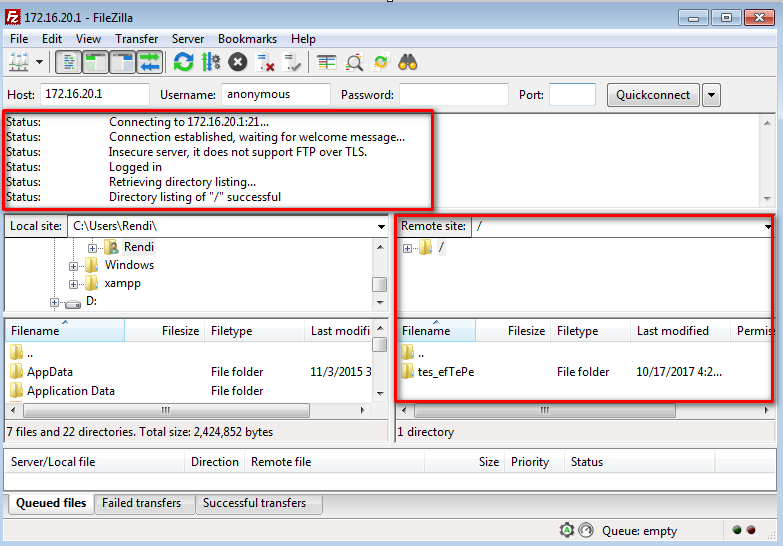Screen dimensions: 783x546
Task: Select the tes_efTePe remote folder
Action: pos(446,372)
